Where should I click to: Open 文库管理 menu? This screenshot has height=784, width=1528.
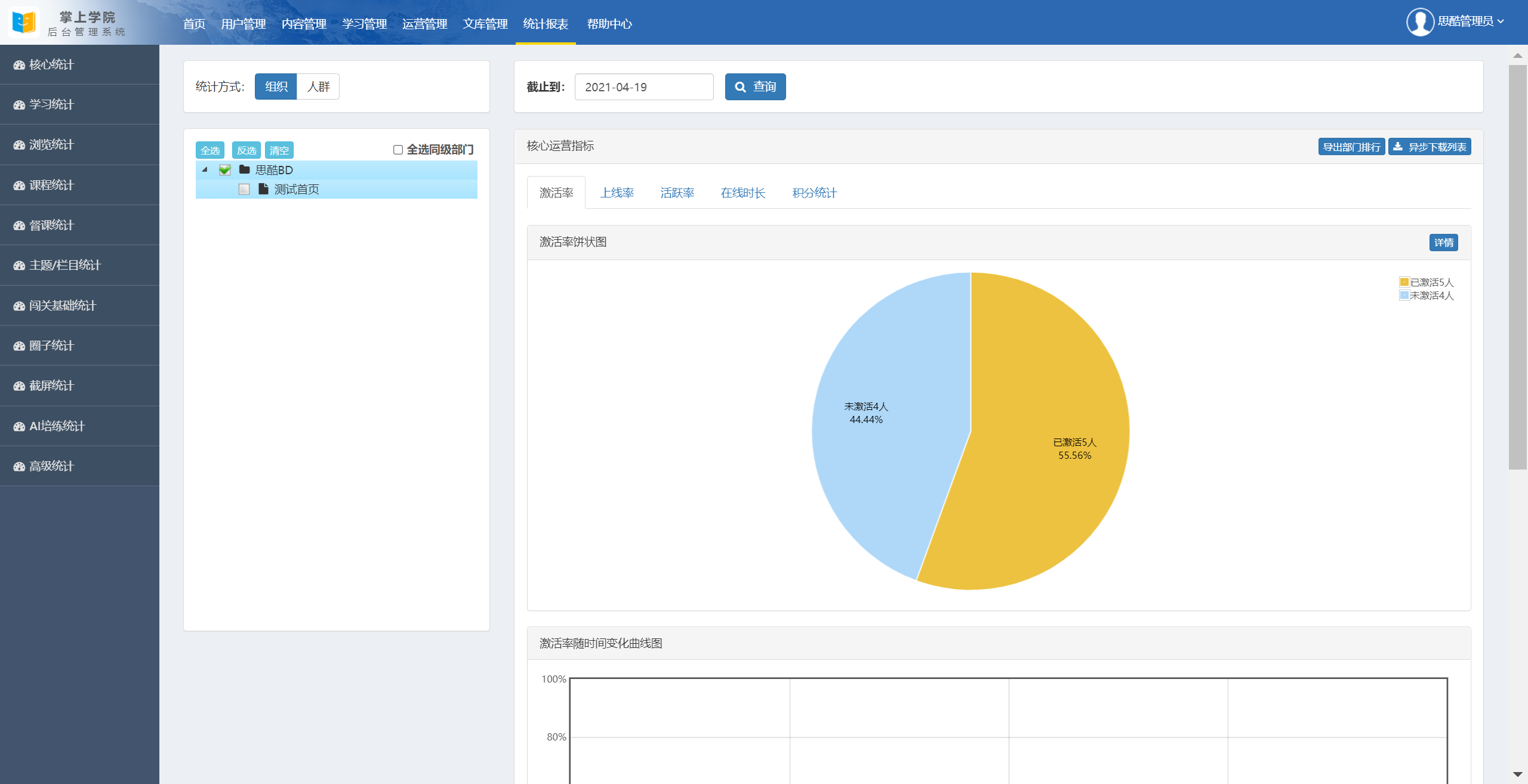[485, 24]
